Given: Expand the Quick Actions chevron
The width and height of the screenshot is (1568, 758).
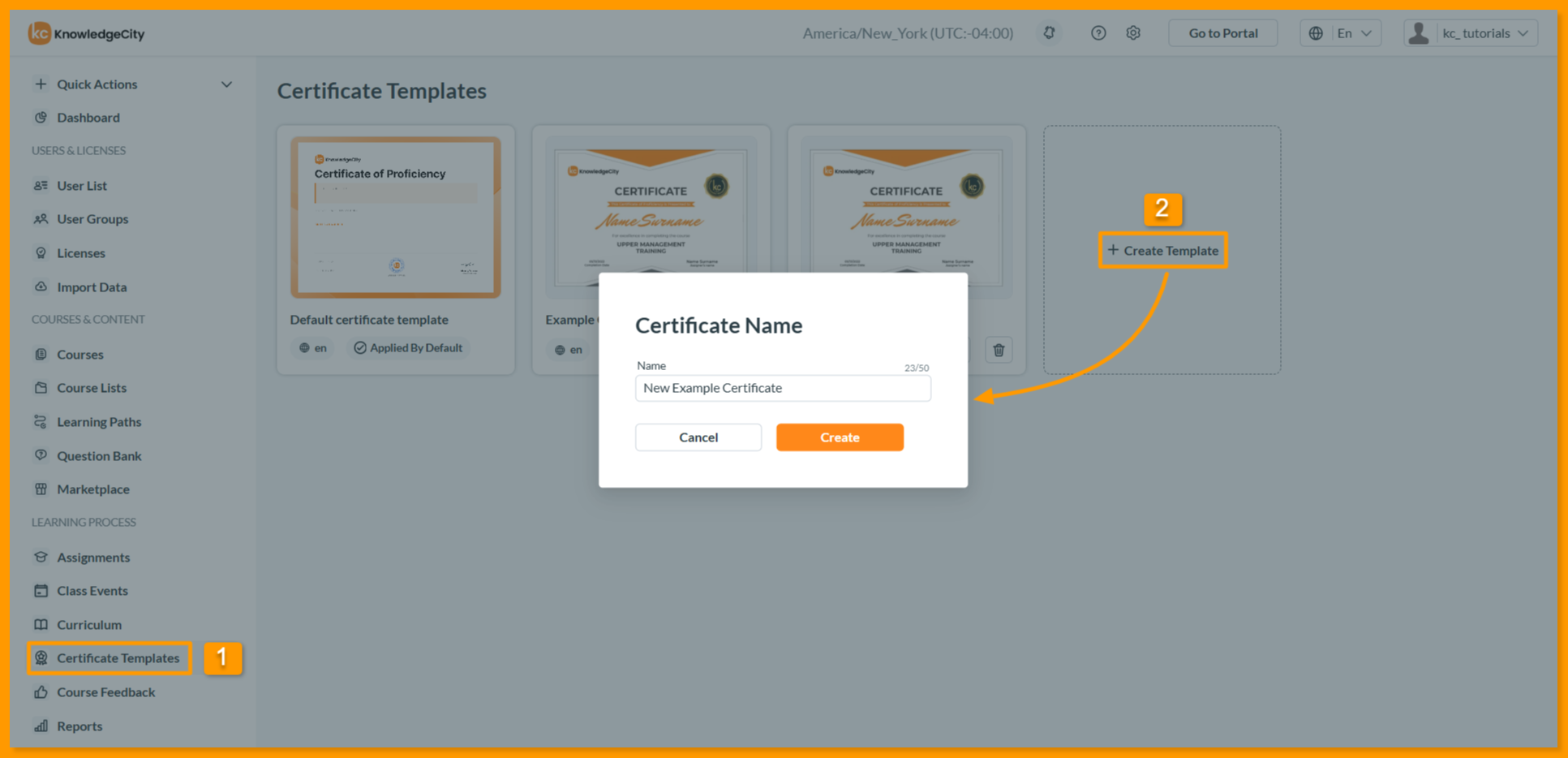Looking at the screenshot, I should [x=226, y=84].
